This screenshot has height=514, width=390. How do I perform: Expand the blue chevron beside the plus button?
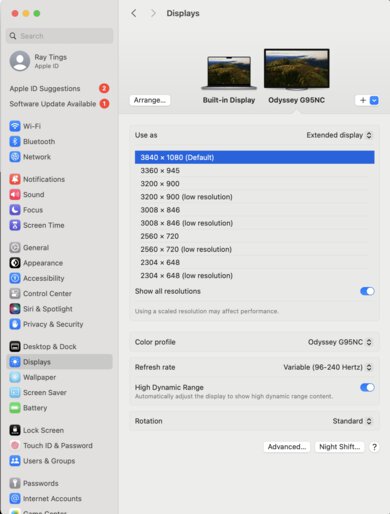point(374,100)
